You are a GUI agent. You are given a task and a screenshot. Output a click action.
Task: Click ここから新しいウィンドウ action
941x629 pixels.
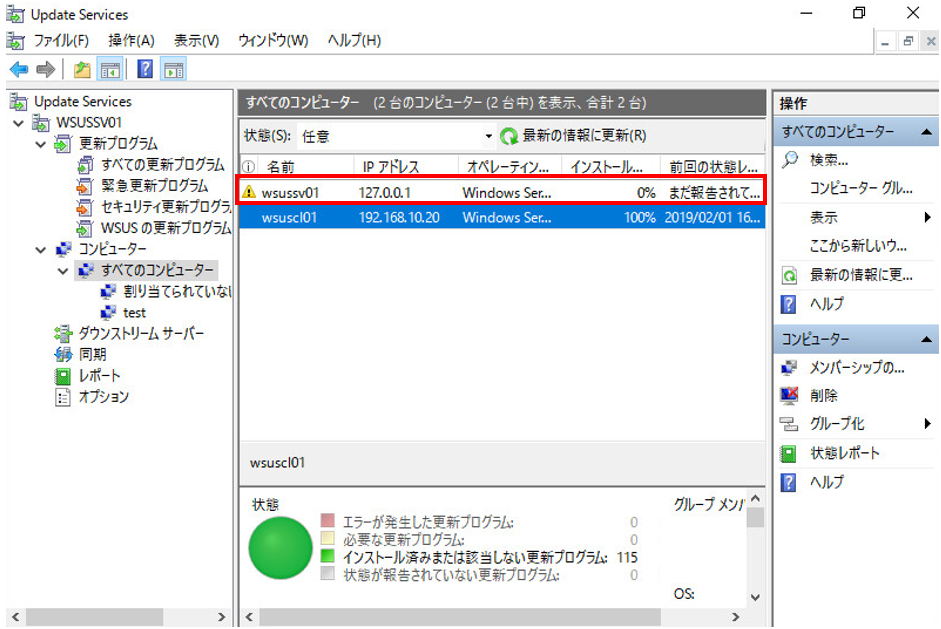pos(858,245)
